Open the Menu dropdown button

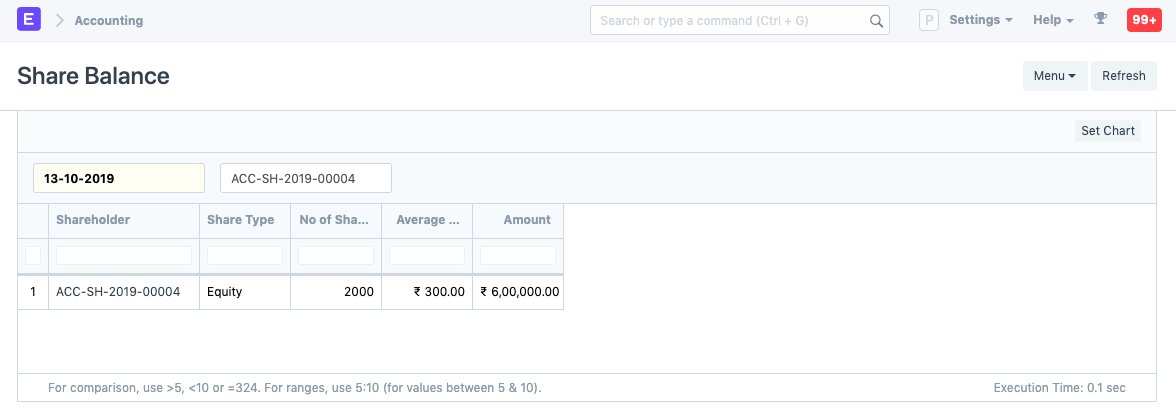pos(1054,76)
